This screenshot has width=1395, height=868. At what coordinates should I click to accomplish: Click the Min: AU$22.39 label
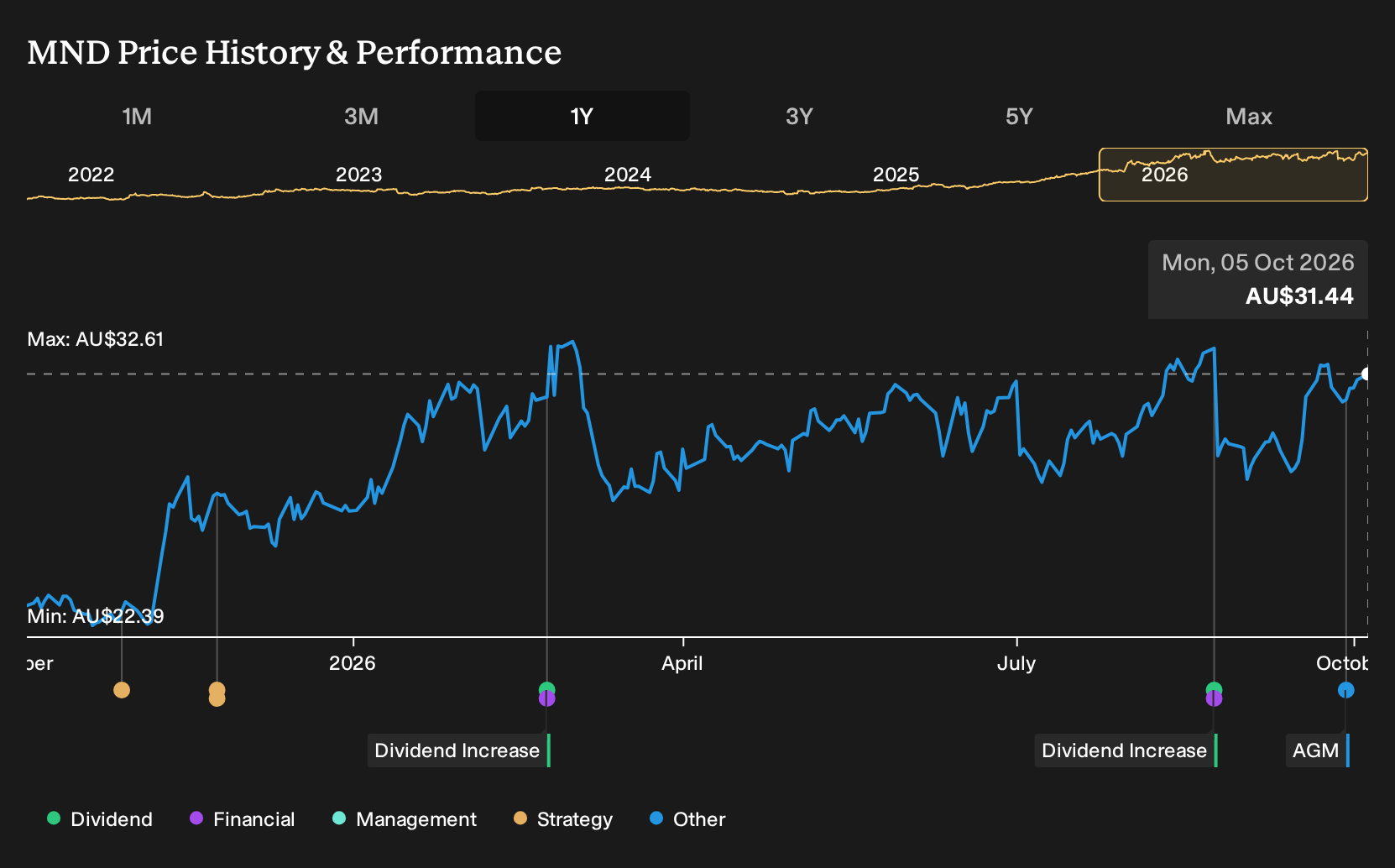click(96, 616)
